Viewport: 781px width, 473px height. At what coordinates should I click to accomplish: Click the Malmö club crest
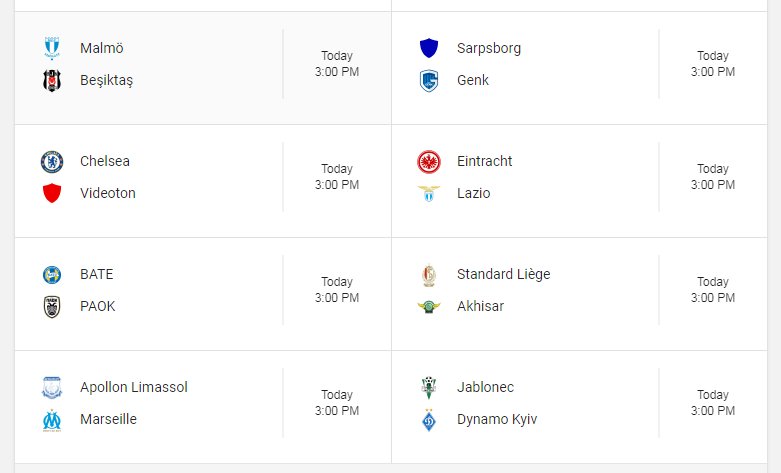point(52,48)
